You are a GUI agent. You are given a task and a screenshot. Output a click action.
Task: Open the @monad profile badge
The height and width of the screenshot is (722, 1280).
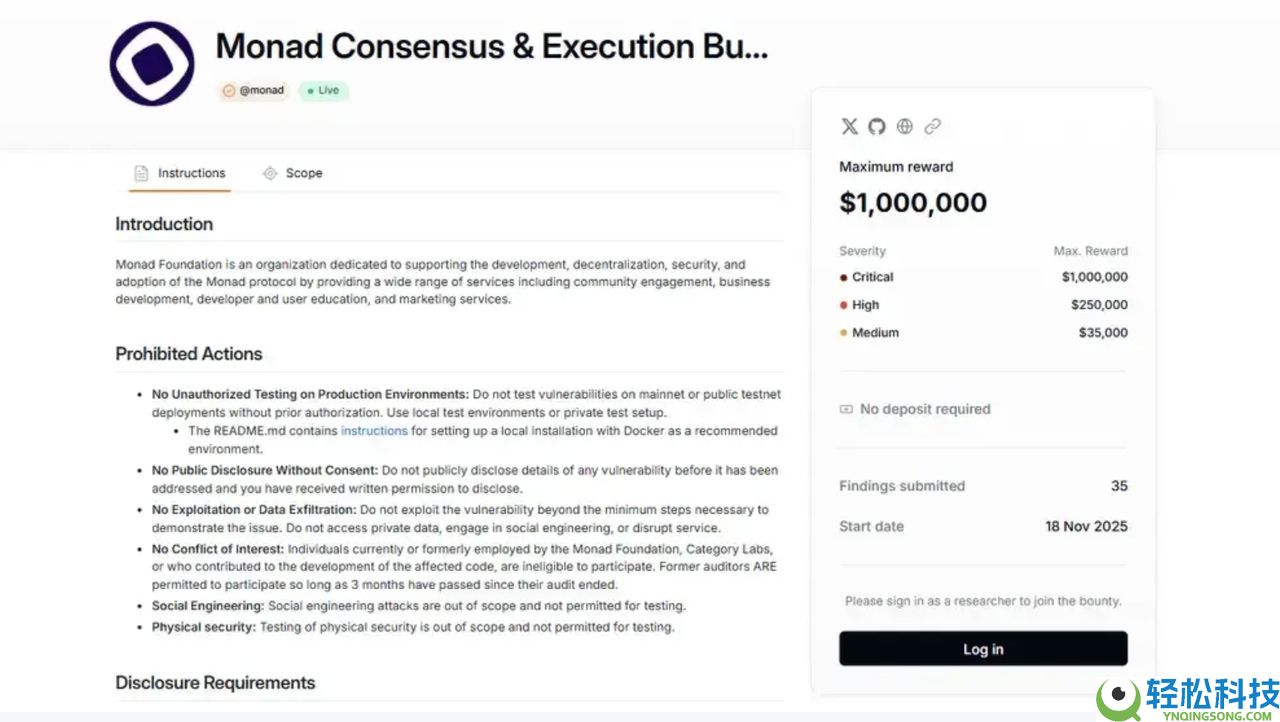click(254, 91)
